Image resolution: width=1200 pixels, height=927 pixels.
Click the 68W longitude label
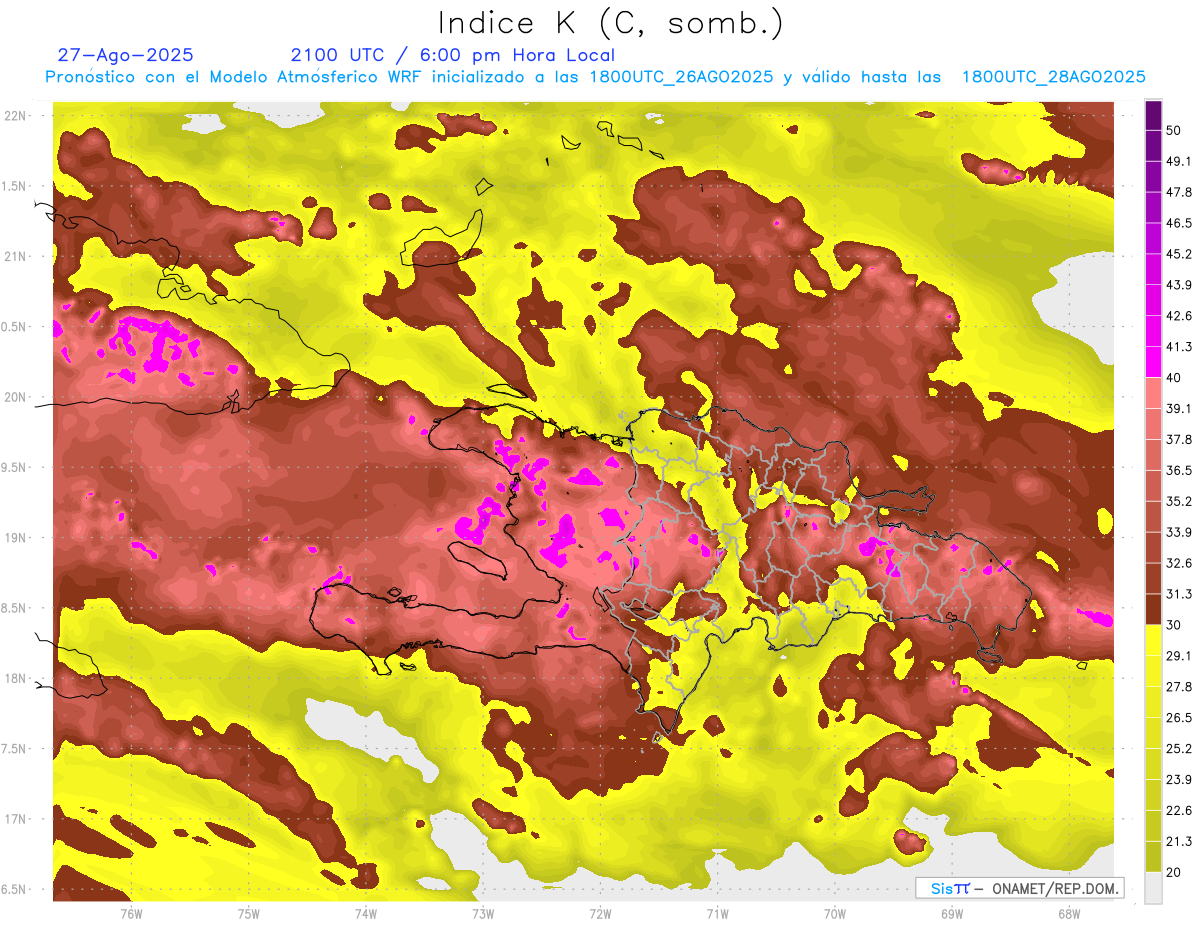tap(1069, 913)
